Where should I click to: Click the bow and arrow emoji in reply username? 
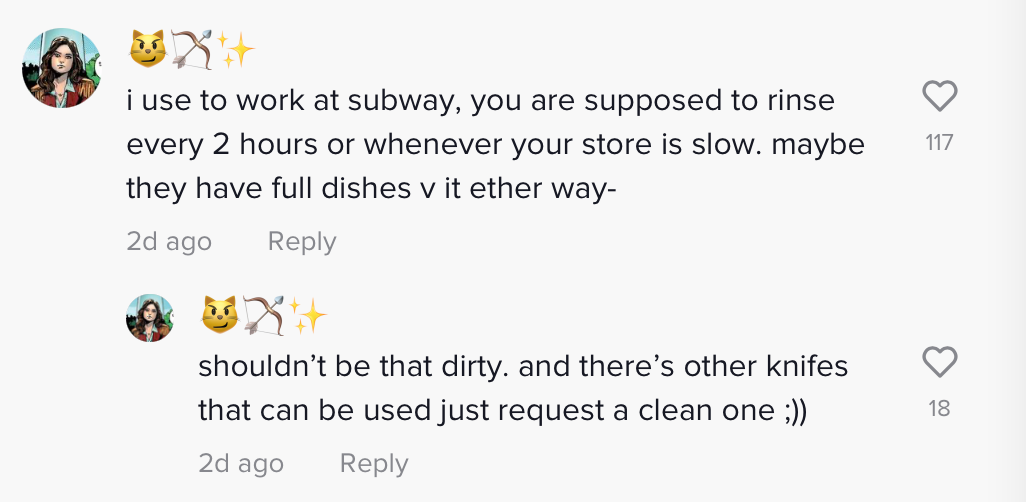(264, 315)
